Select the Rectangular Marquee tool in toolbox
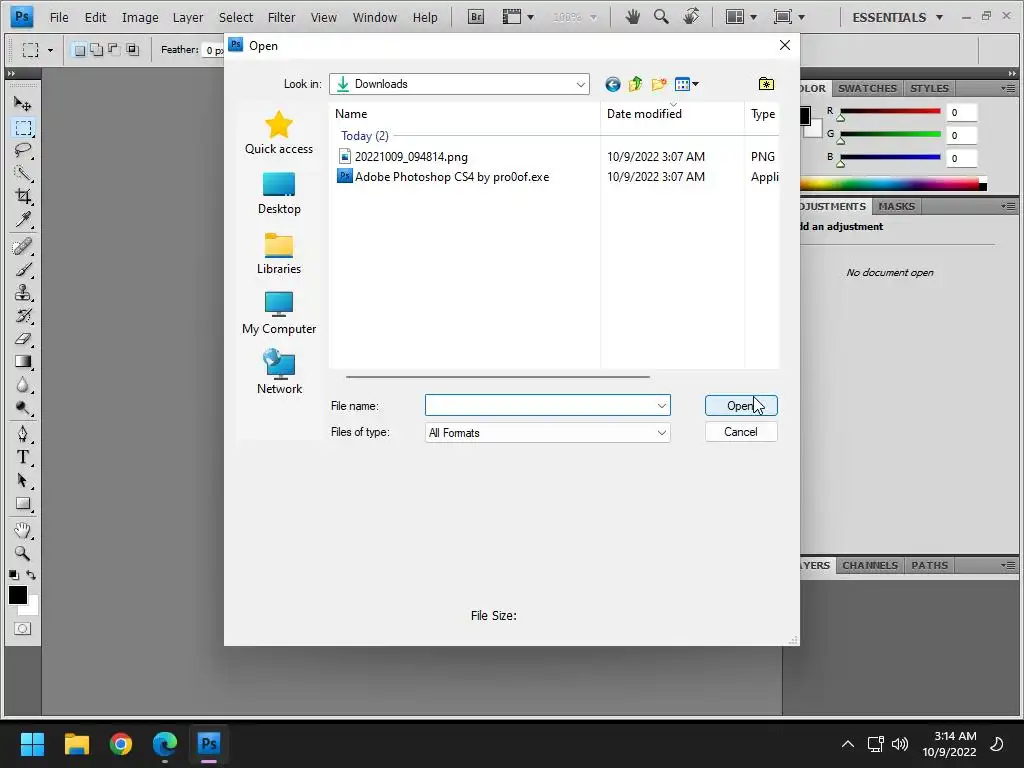 [x=23, y=127]
